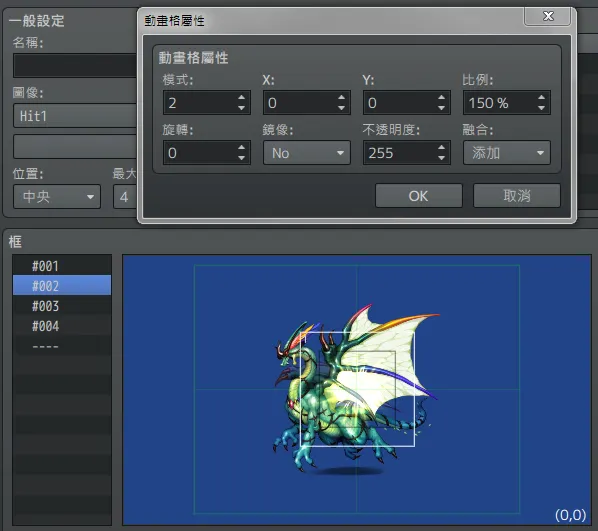Image resolution: width=598 pixels, height=531 pixels.
Task: Decrease the 模式 (pattern) value
Action: click(x=241, y=108)
